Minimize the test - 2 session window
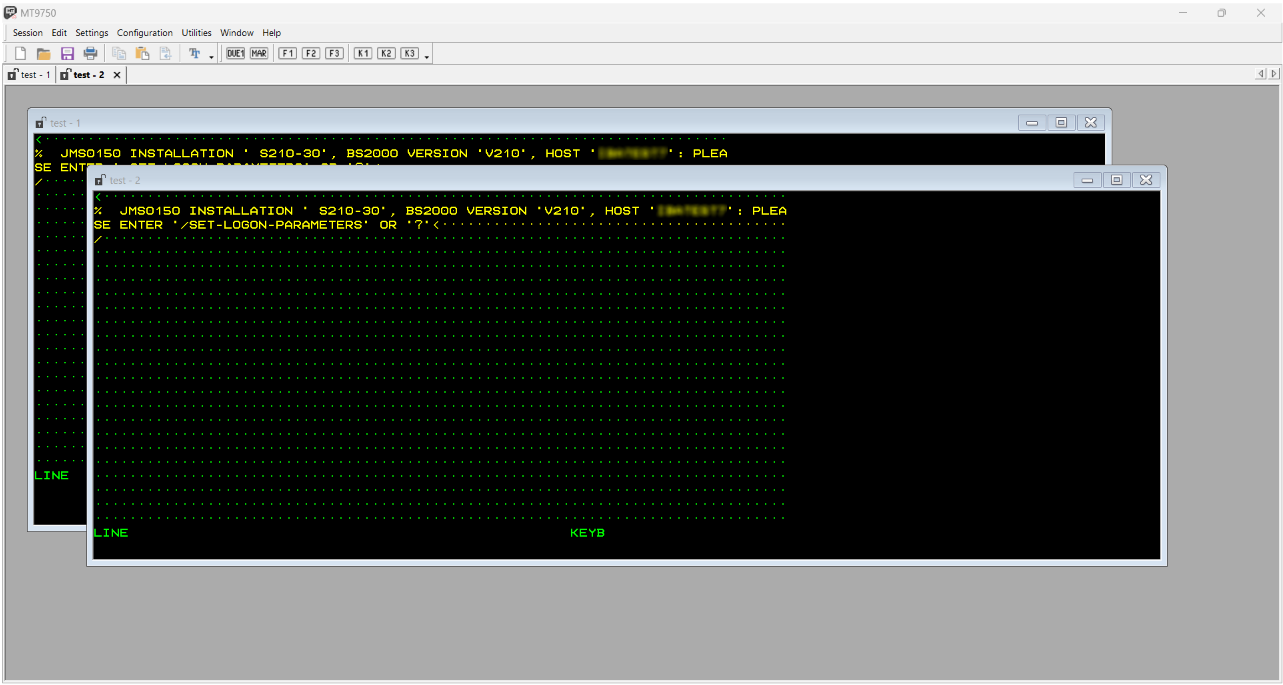The image size is (1283, 685). [x=1088, y=180]
